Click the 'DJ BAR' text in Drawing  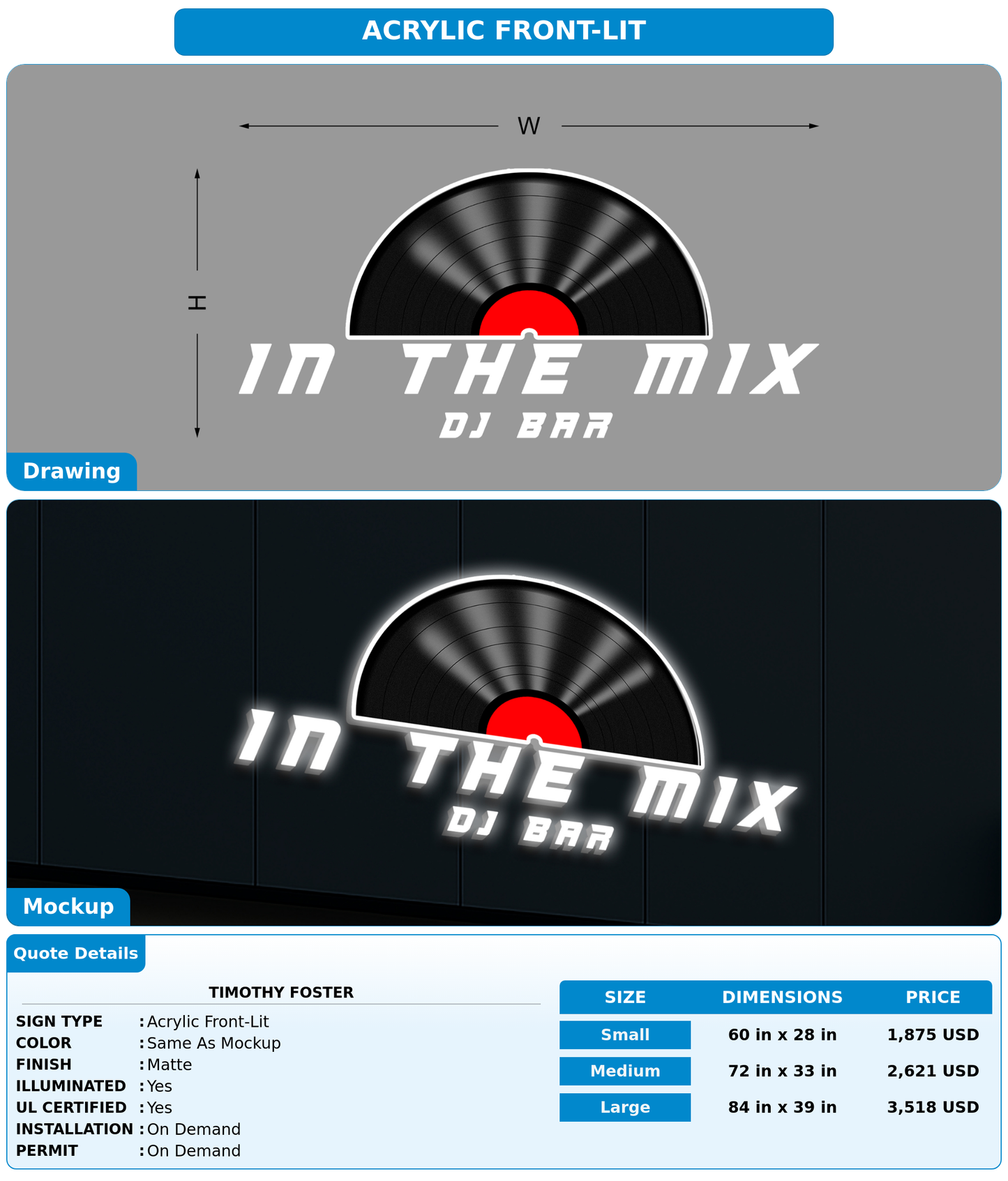click(x=526, y=426)
